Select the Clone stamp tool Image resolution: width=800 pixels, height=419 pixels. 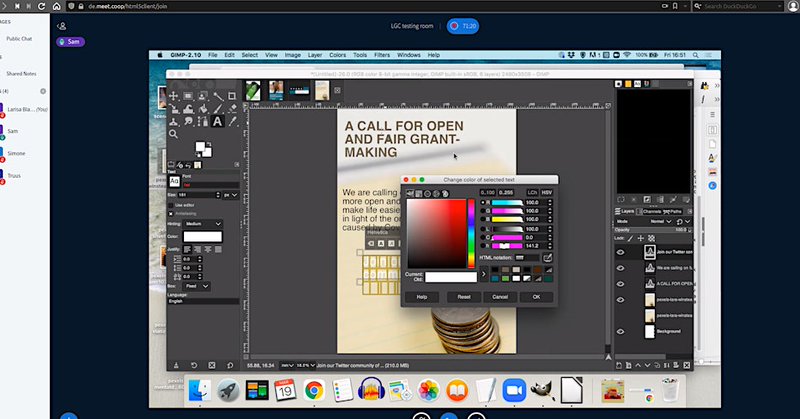[x=173, y=121]
